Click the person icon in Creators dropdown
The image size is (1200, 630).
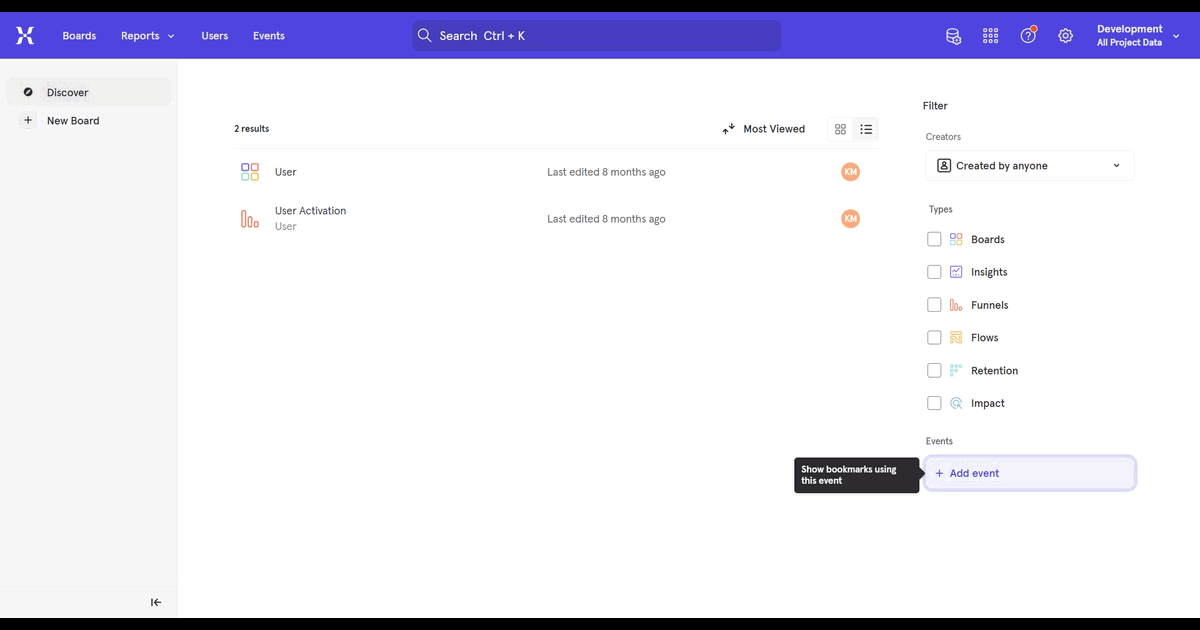[x=944, y=166]
